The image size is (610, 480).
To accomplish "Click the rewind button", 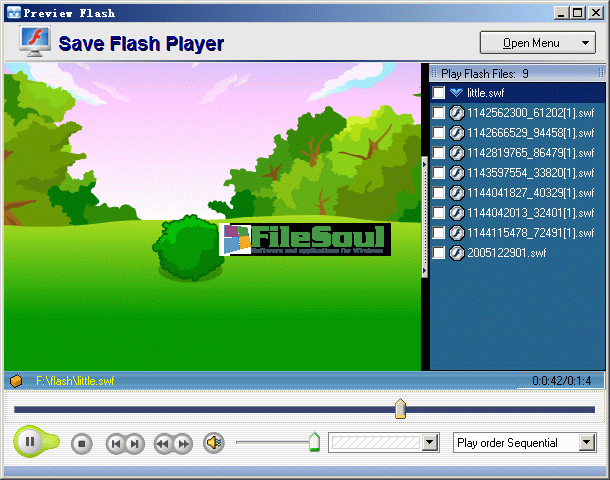I will [x=163, y=443].
